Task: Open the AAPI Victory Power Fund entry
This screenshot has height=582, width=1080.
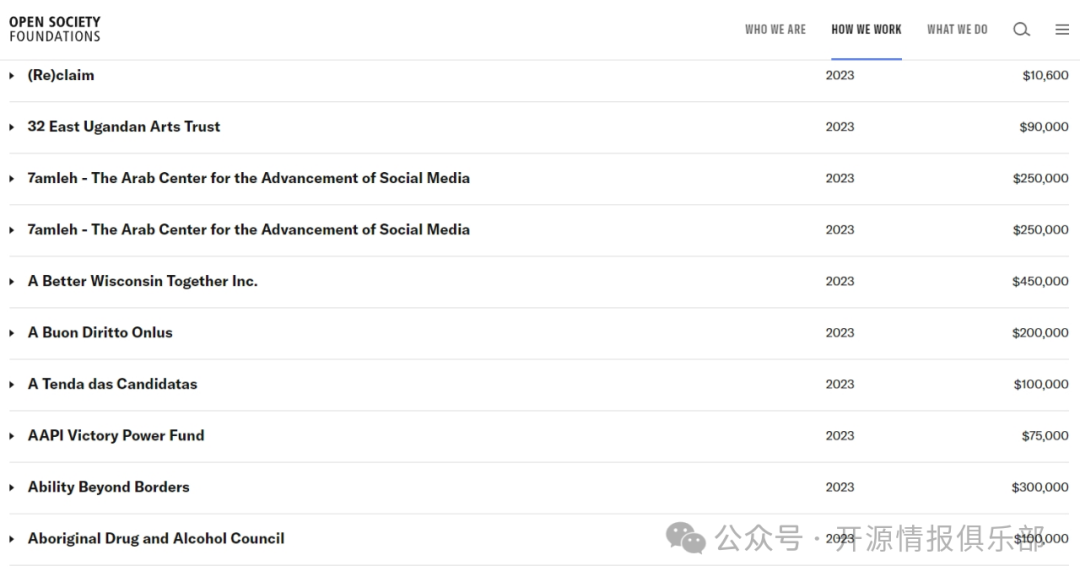Action: [x=116, y=436]
